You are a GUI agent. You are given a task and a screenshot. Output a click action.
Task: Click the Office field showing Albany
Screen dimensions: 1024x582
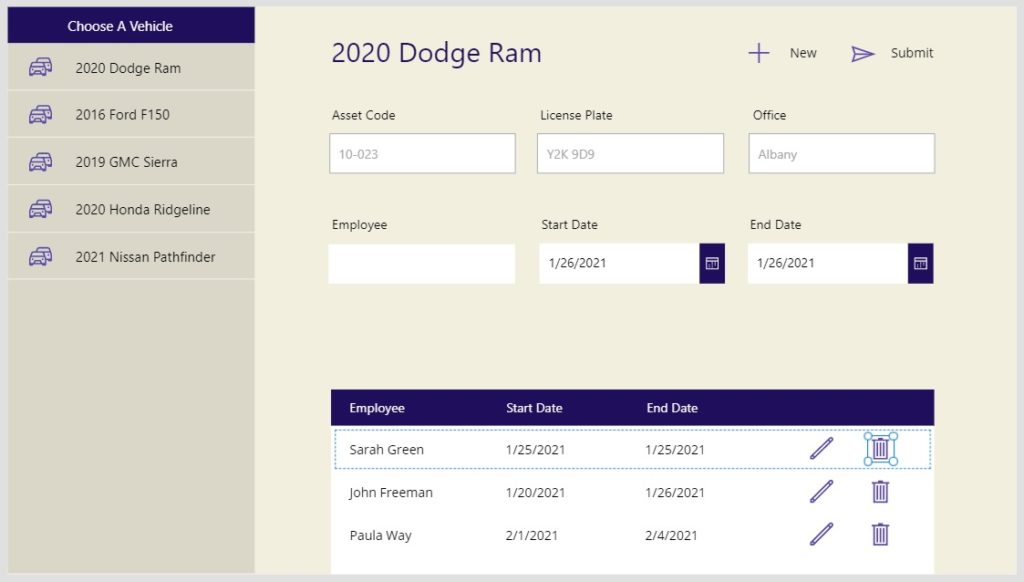pos(842,154)
